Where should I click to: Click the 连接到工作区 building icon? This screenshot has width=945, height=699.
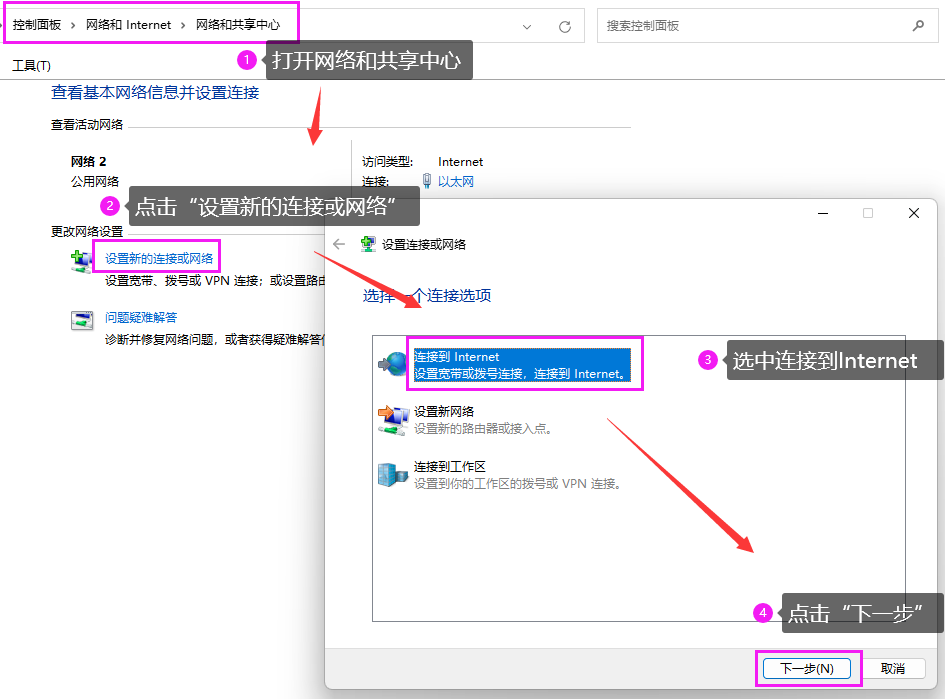[x=392, y=474]
